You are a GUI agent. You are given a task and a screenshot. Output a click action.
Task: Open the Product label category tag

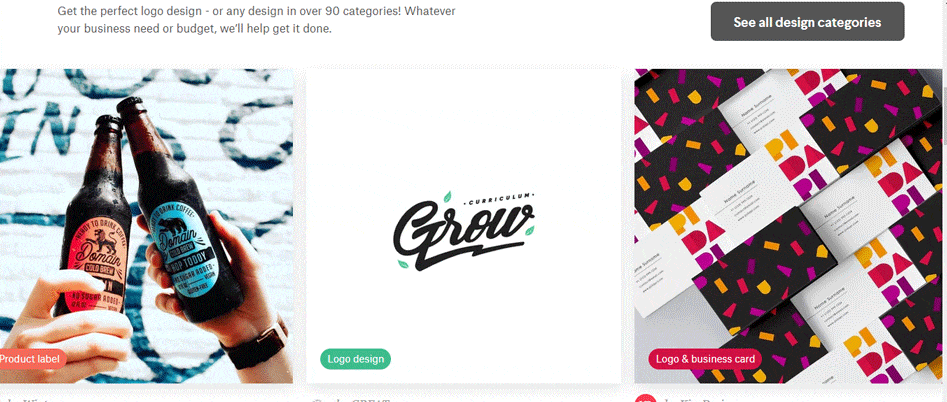coord(31,359)
